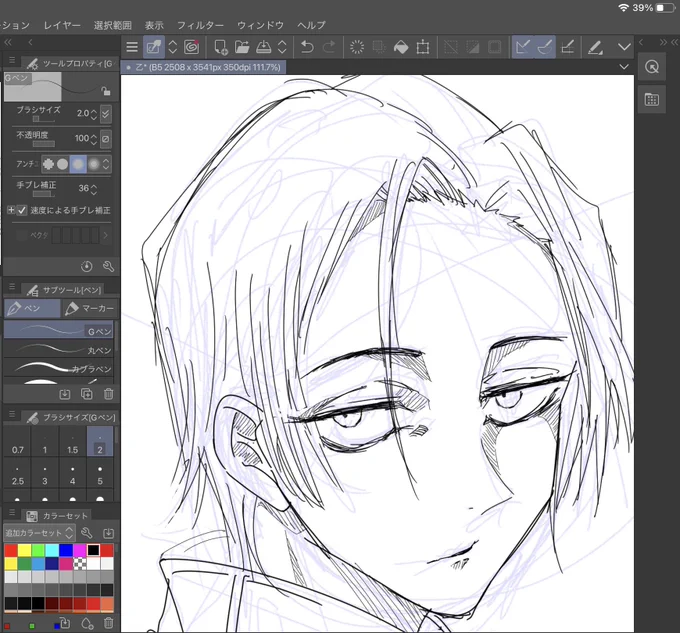Choose brush size preset 2.5
The width and height of the screenshot is (680, 633).
point(17,475)
